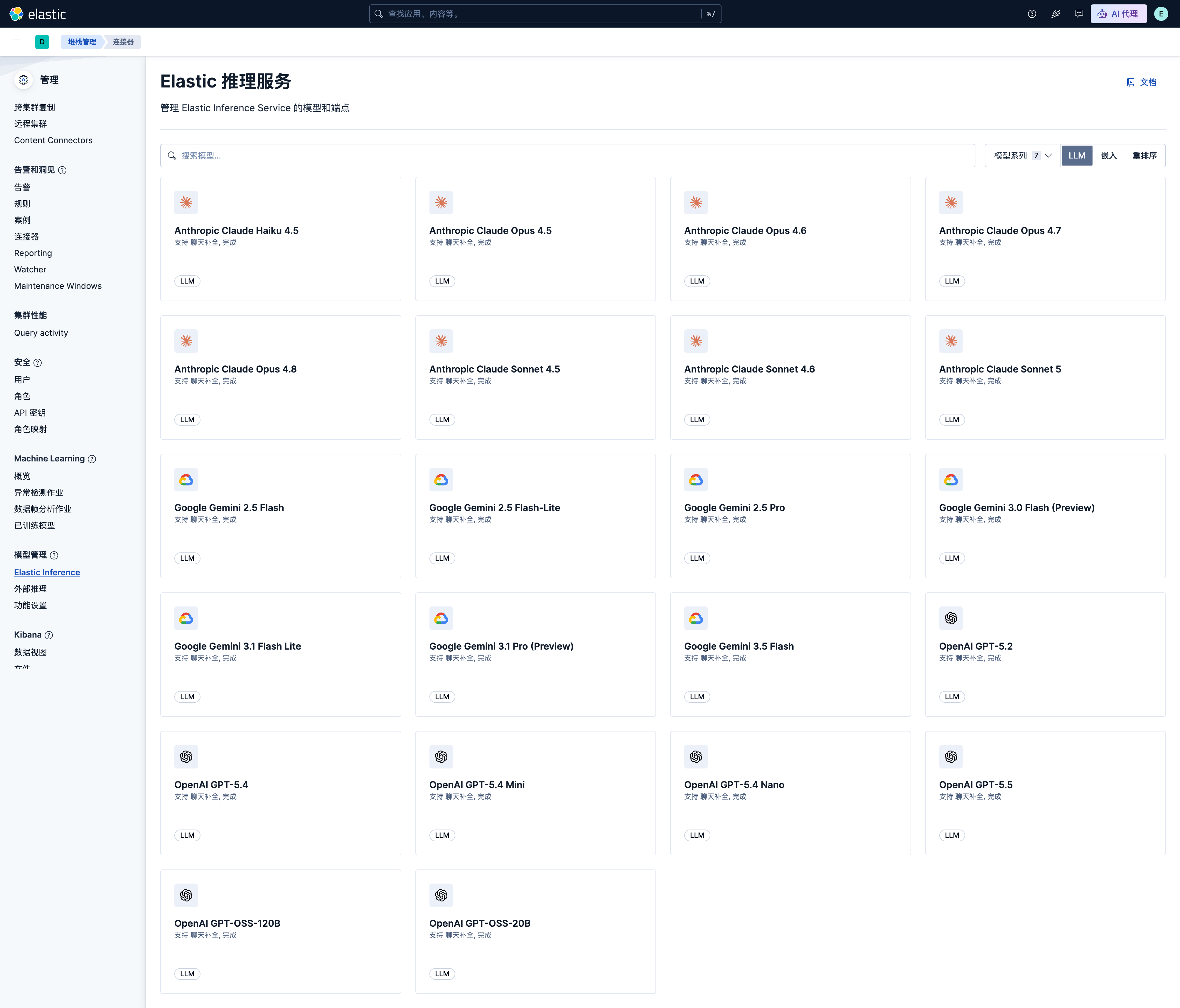Select the 重排序 filter toggle
This screenshot has height=1008, width=1180.
[1144, 156]
